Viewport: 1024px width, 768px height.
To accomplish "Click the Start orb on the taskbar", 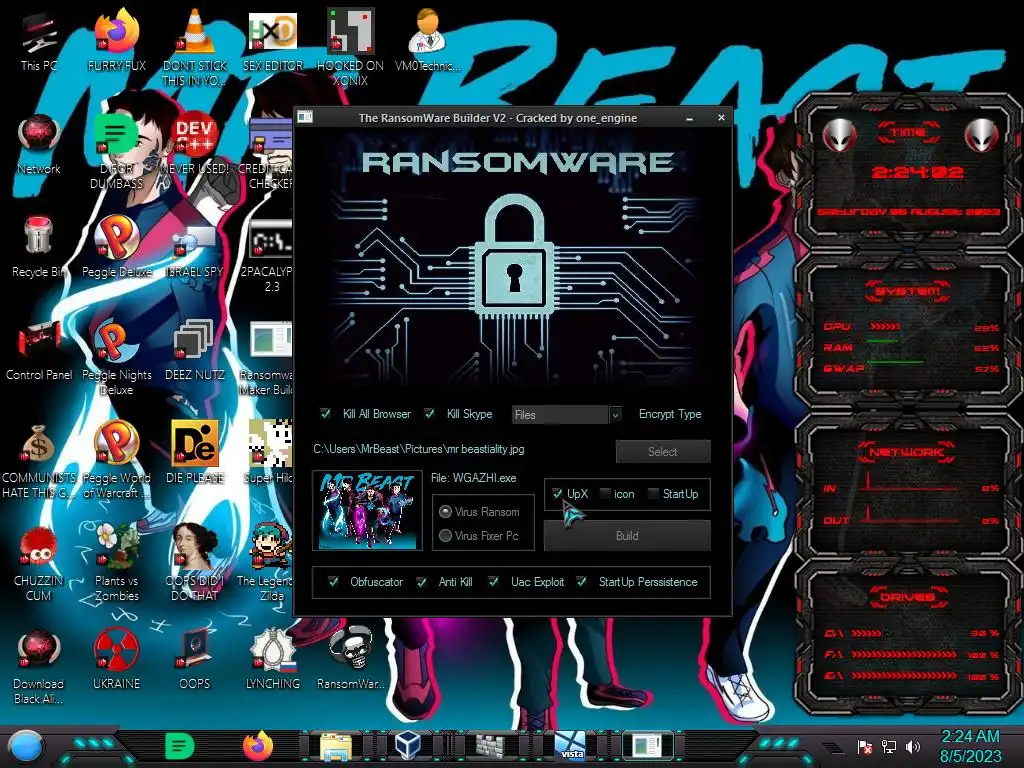I will tap(26, 747).
